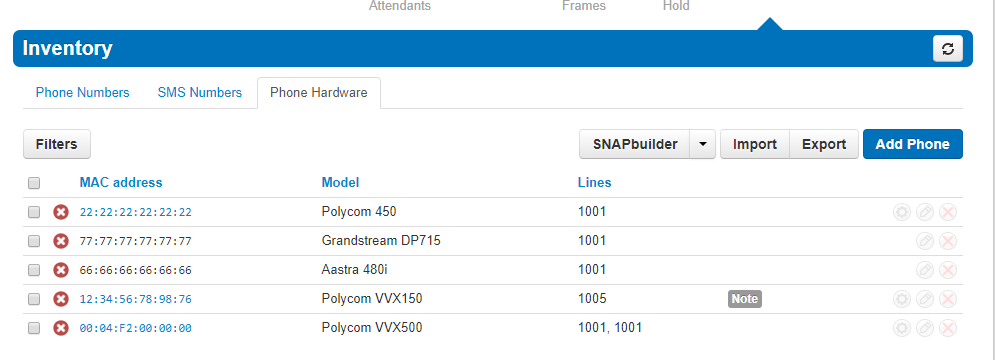
Task: Click the Import button
Action: [x=754, y=144]
